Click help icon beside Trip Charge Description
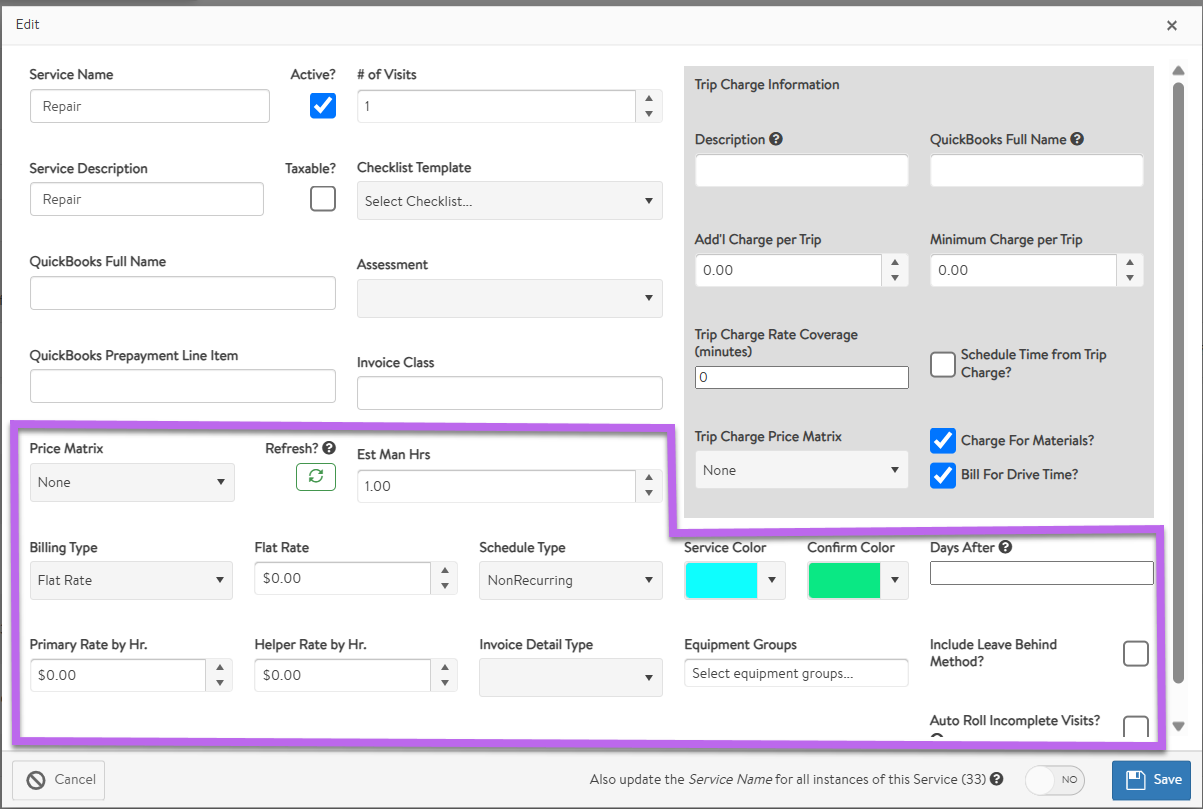1203x809 pixels. pyautogui.click(x=776, y=140)
